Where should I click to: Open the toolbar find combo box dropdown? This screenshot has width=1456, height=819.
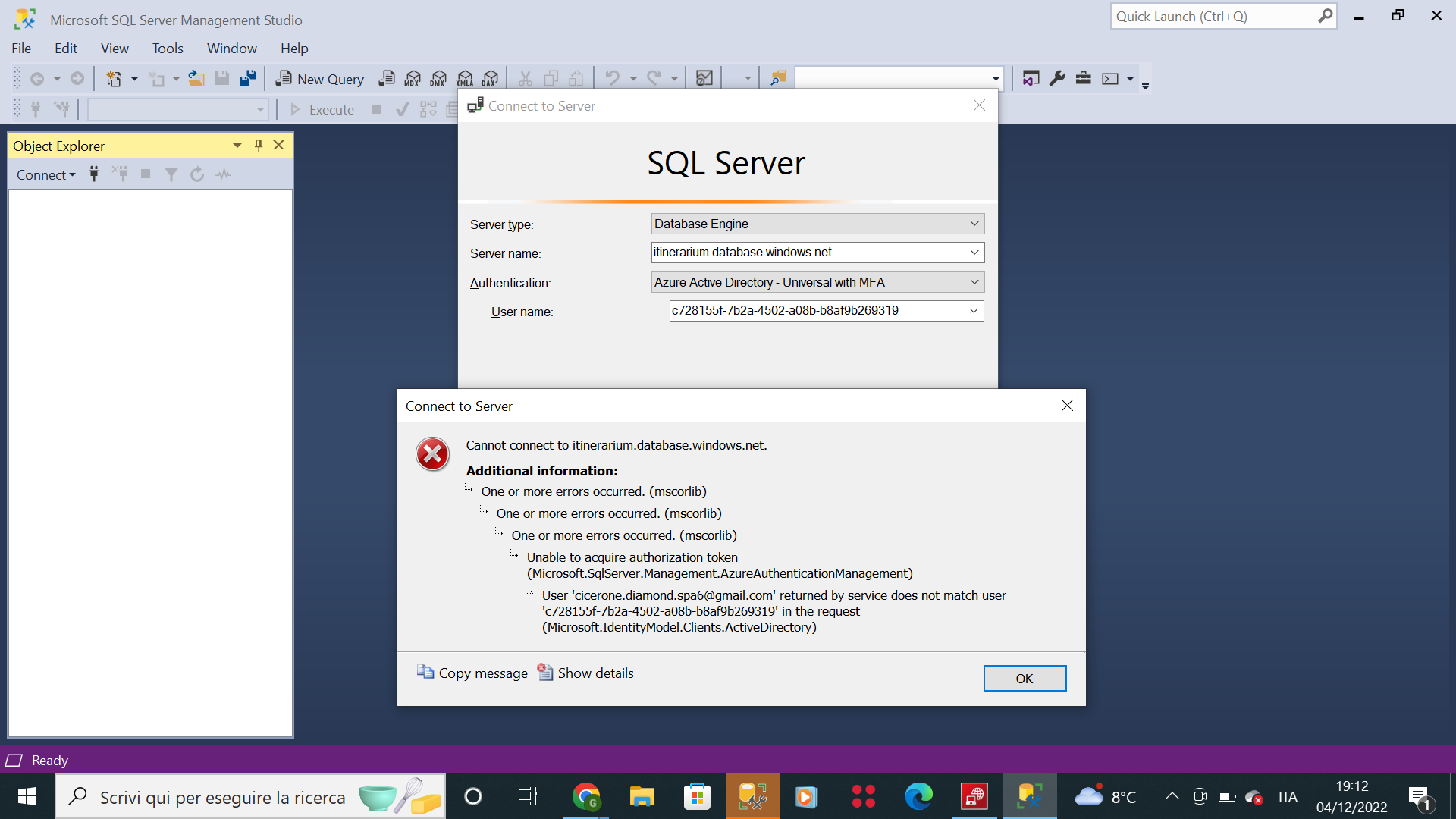pyautogui.click(x=995, y=79)
